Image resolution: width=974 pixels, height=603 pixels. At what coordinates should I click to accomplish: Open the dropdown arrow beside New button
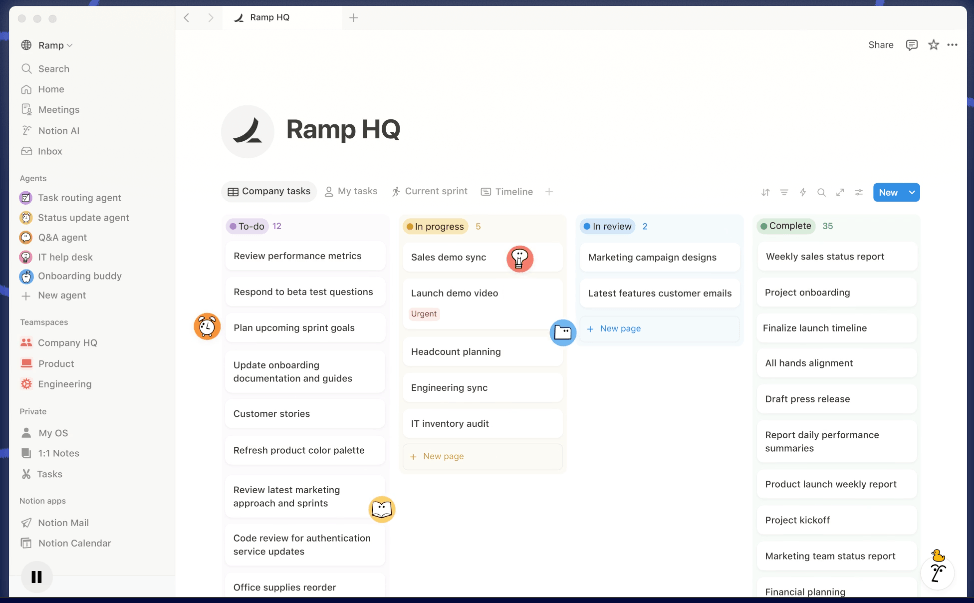click(x=911, y=192)
